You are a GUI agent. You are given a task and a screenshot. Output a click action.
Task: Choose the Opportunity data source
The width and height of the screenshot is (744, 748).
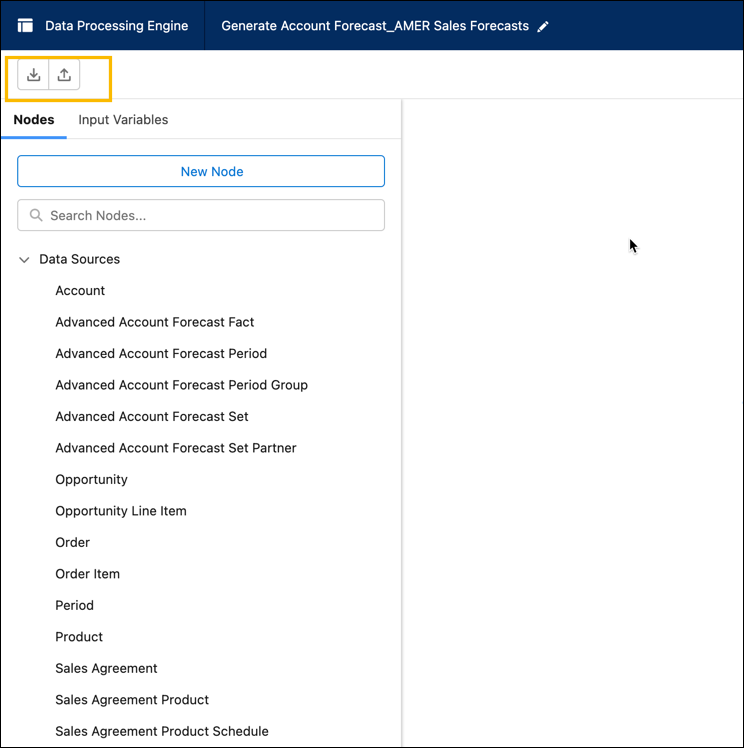(x=92, y=479)
